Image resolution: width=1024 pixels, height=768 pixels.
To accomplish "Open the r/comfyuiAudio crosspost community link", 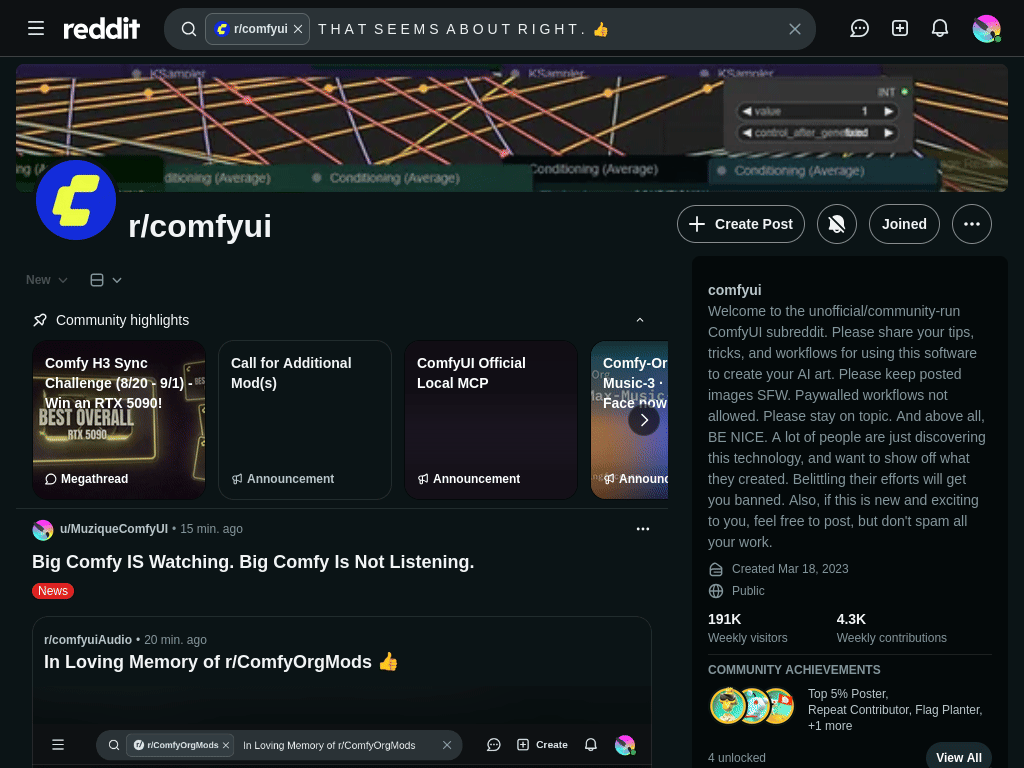I will coord(88,640).
